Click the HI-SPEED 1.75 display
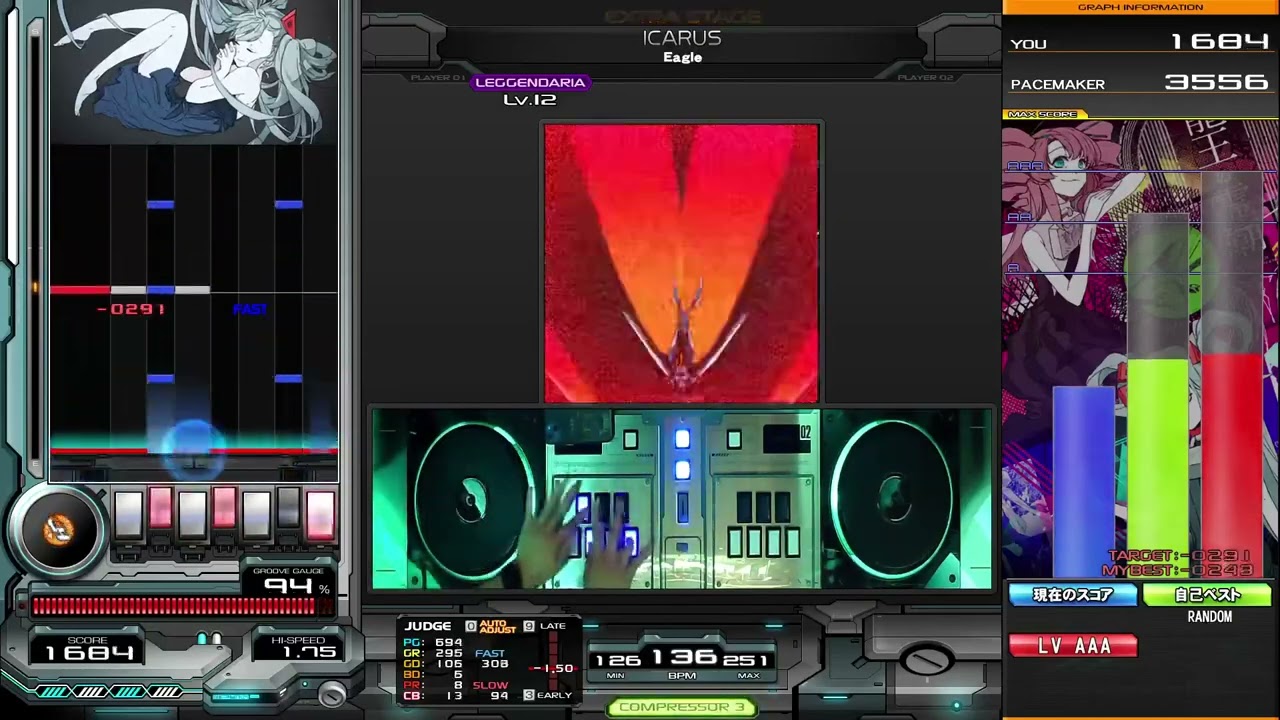This screenshot has height=720, width=1280. pyautogui.click(x=298, y=648)
